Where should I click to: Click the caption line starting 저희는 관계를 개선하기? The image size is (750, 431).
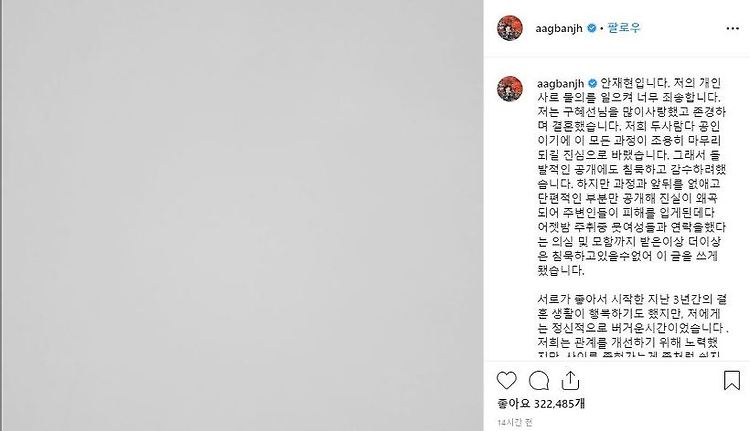tap(628, 343)
